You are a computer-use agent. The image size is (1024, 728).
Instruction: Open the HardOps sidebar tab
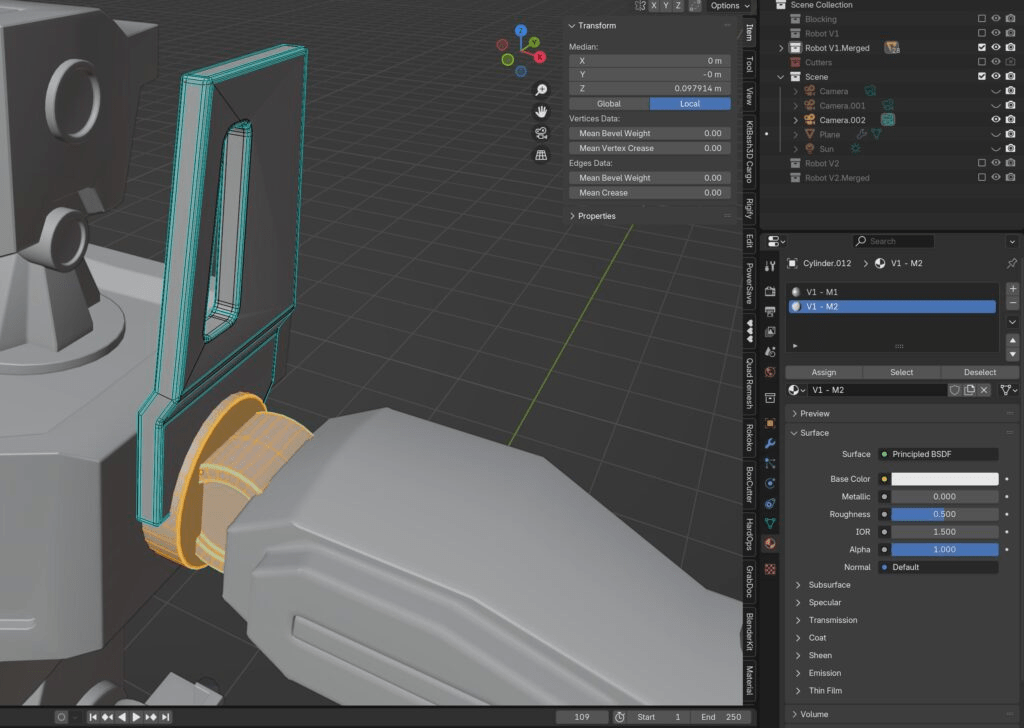[x=749, y=535]
